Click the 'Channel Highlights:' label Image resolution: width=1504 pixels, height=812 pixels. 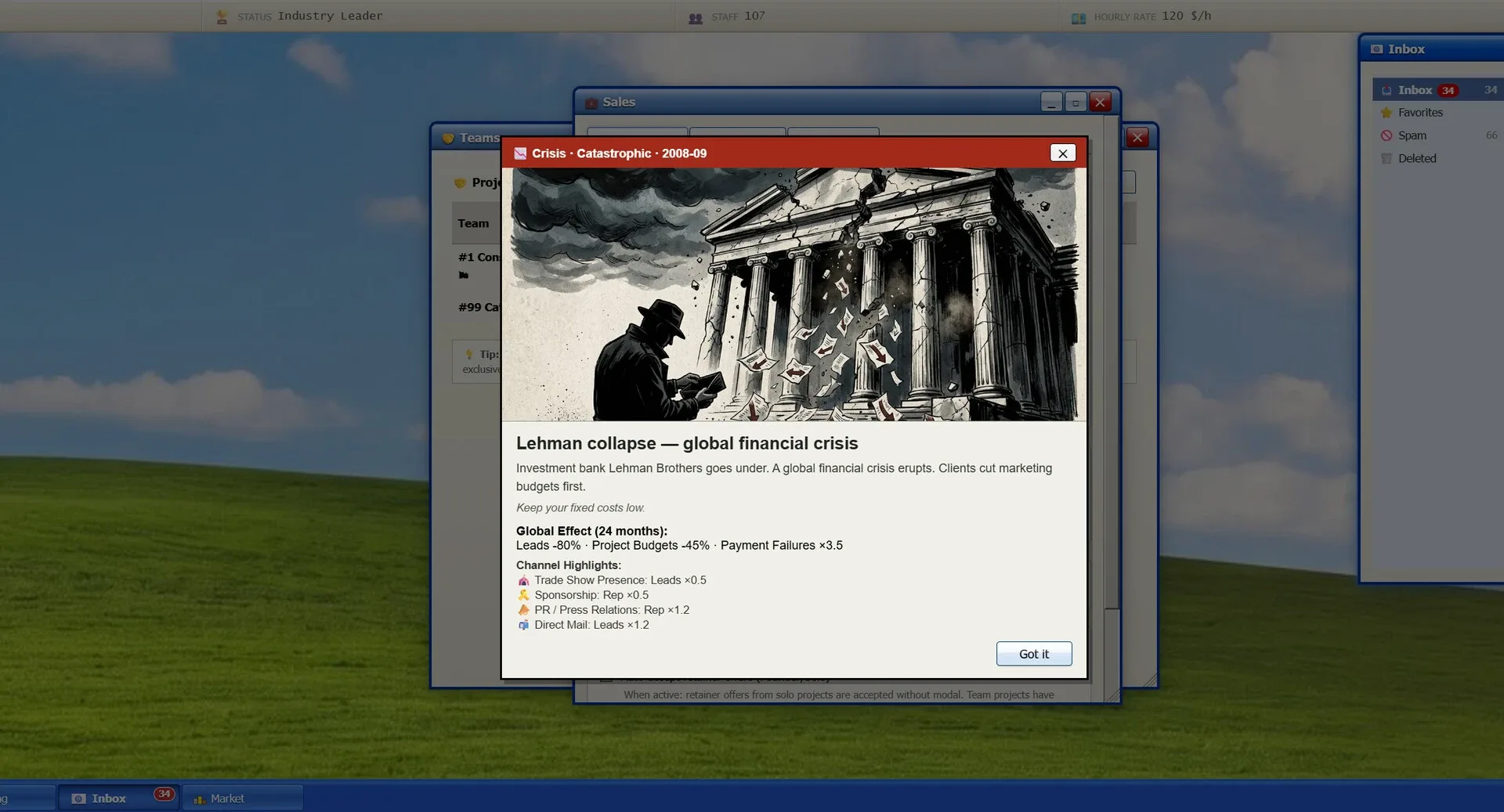tap(569, 565)
